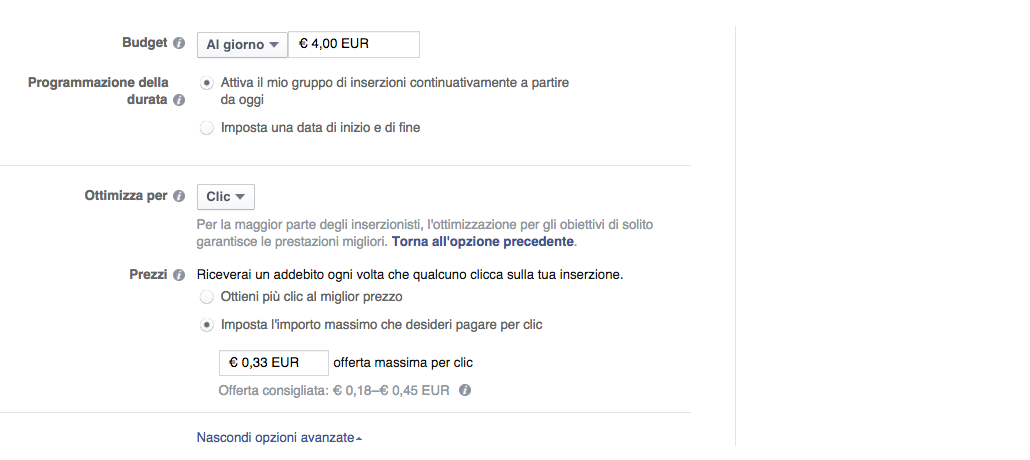Click the 'Budget' field label
The width and height of the screenshot is (1030, 460).
(146, 44)
